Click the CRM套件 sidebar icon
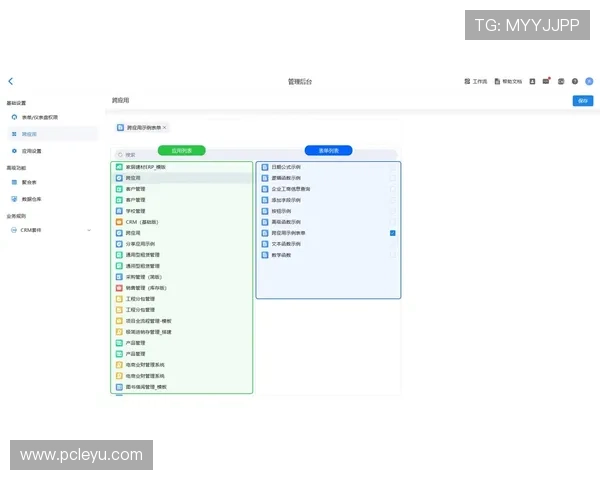 click(x=14, y=230)
